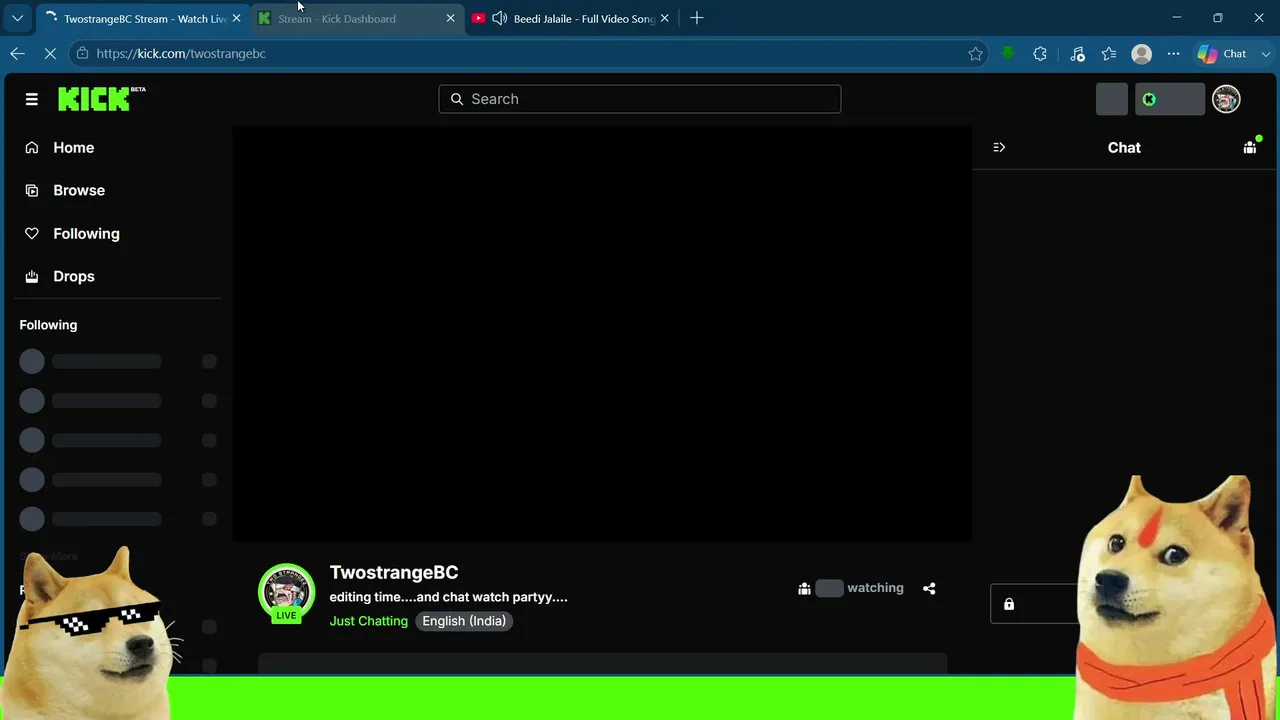Open the browser favorites list icon
This screenshot has height=720, width=1280.
[x=1109, y=54]
